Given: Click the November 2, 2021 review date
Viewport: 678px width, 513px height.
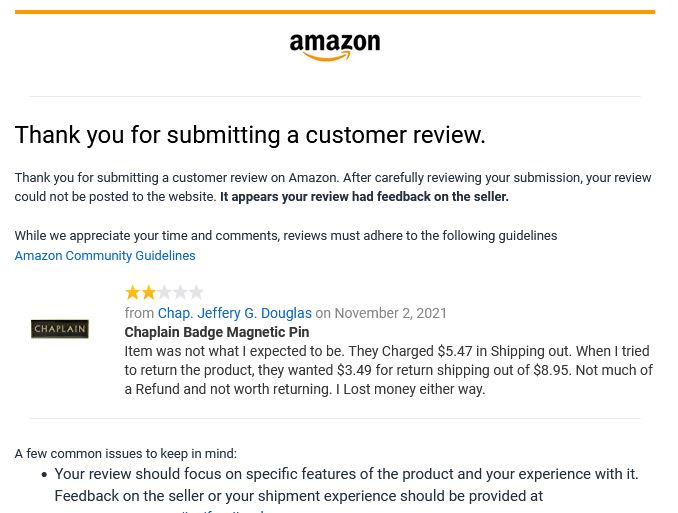Looking at the screenshot, I should click(390, 313).
